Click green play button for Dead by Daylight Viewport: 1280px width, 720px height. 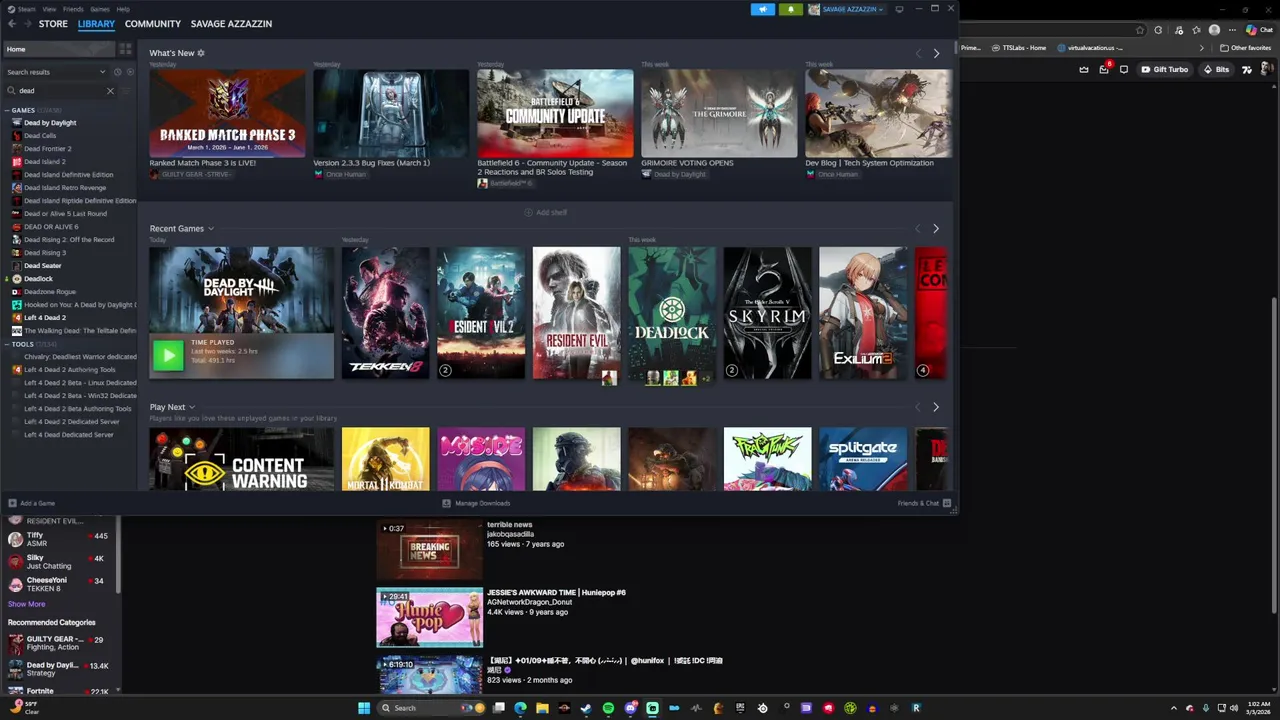[168, 355]
